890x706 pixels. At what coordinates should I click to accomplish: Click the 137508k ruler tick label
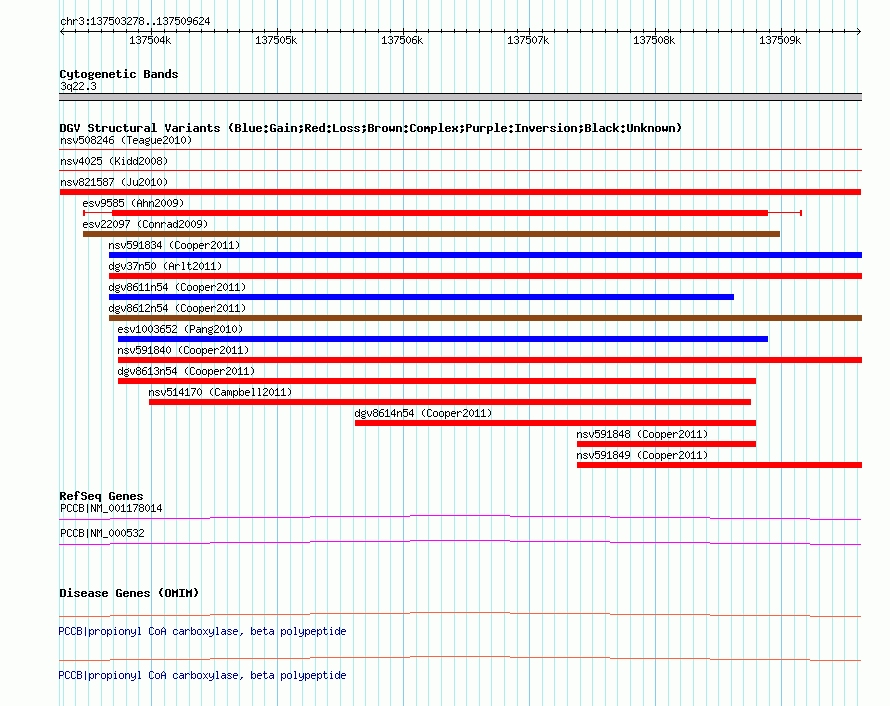tap(654, 41)
